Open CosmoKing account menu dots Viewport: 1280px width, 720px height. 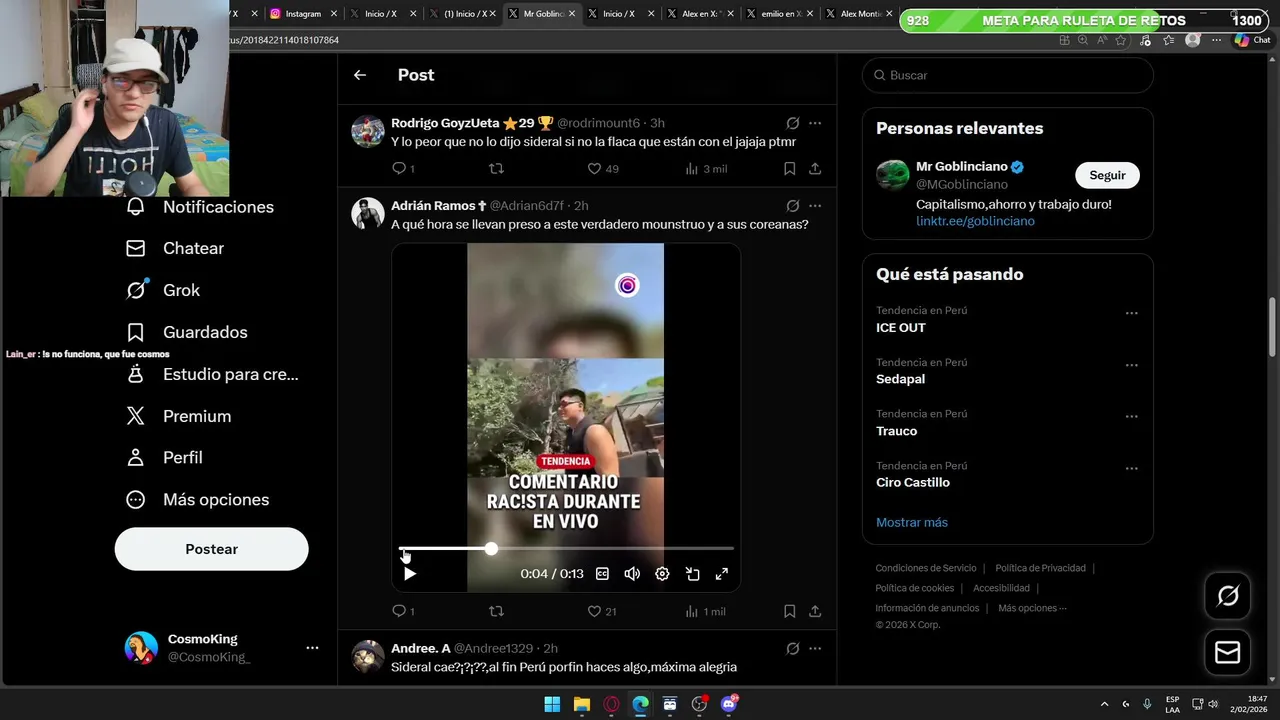[x=312, y=648]
